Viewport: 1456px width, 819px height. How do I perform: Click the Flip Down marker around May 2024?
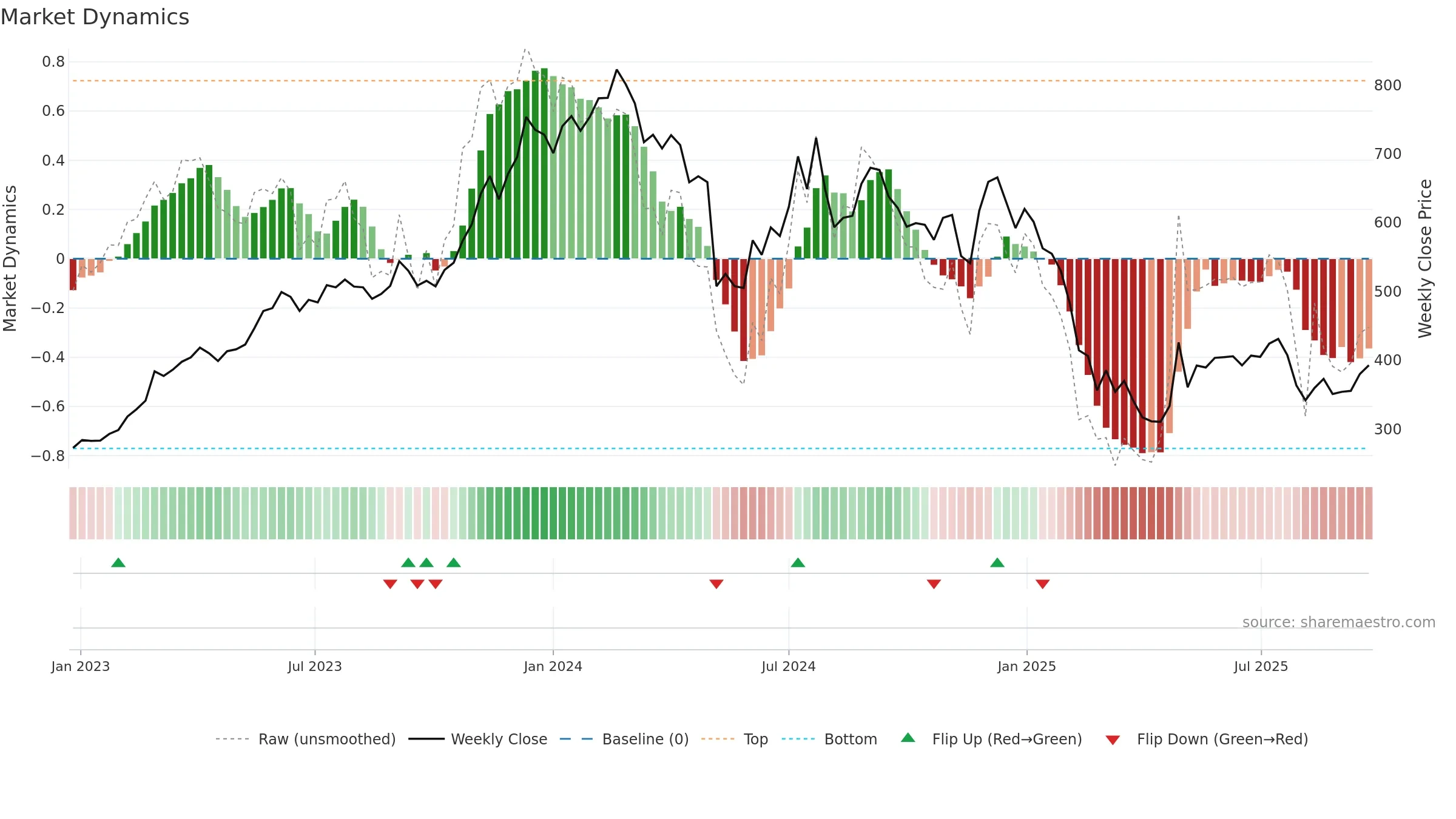(716, 584)
